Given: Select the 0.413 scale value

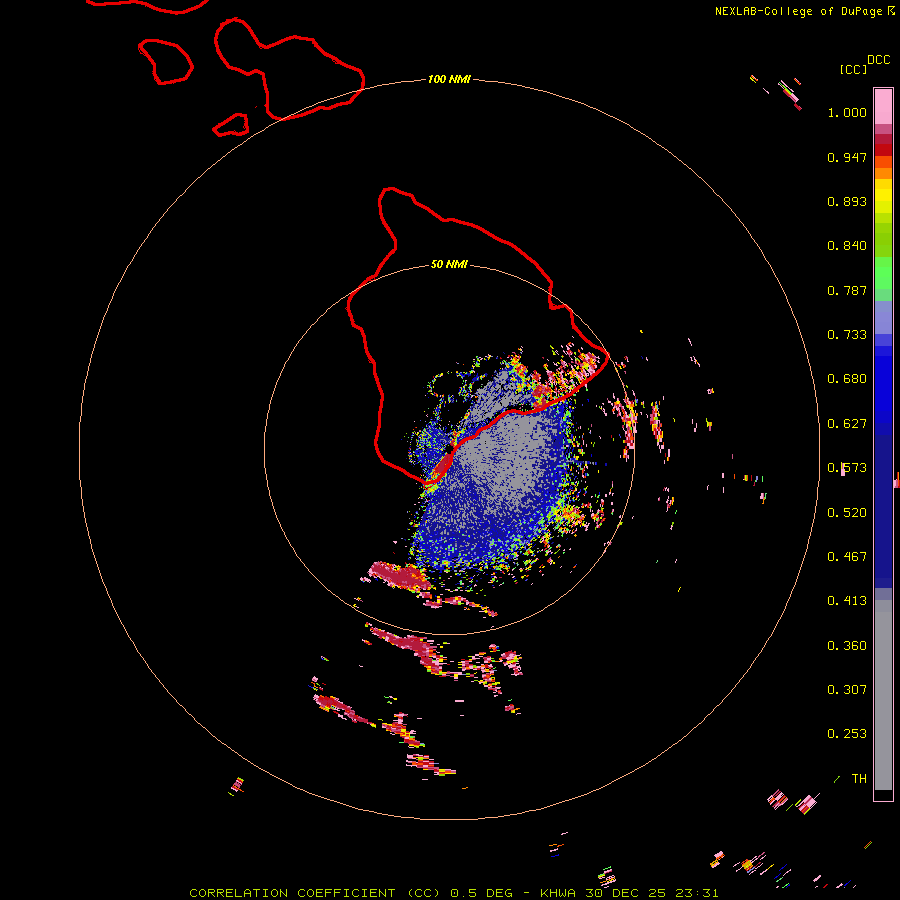Looking at the screenshot, I should (847, 601).
